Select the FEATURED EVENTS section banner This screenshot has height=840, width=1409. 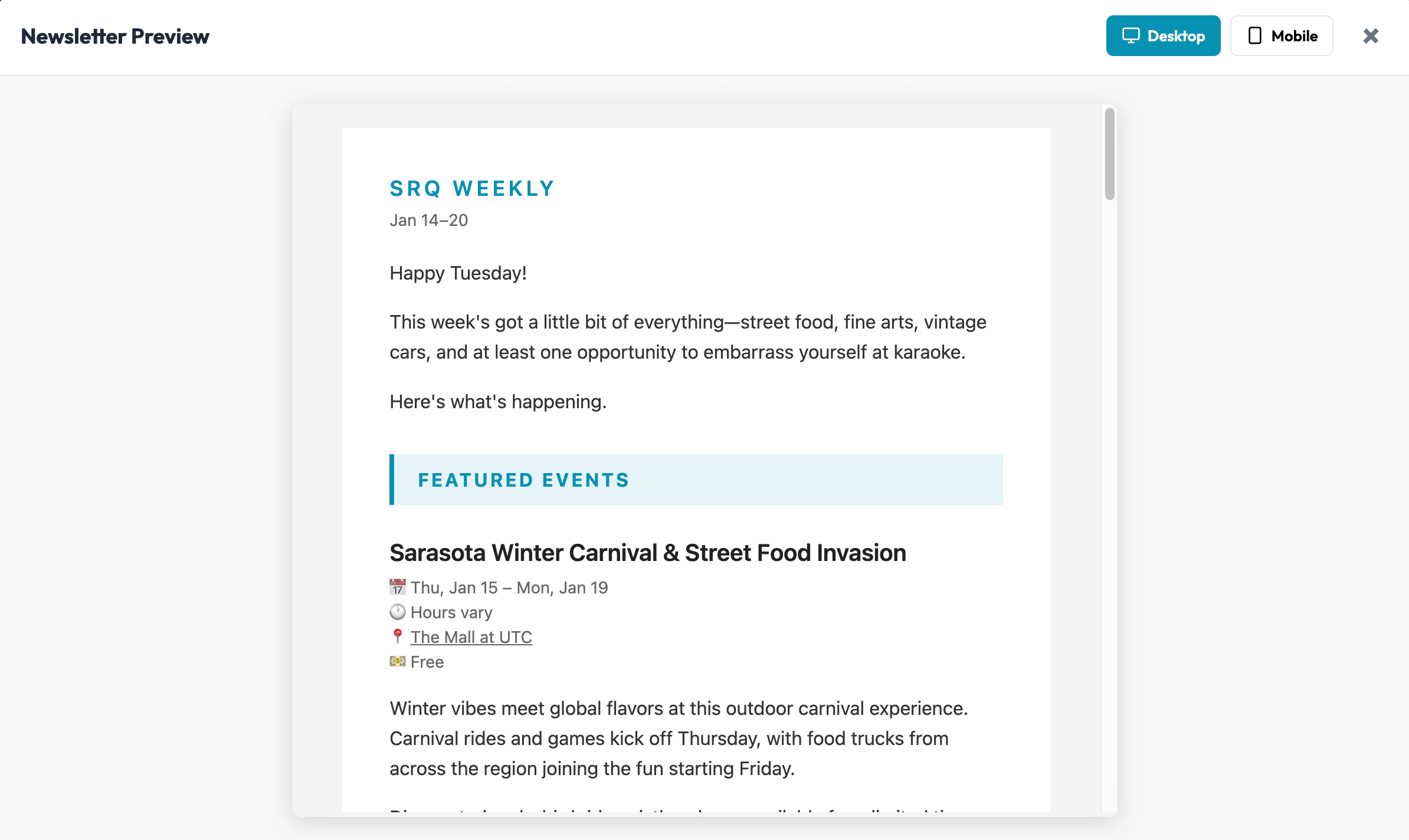pyautogui.click(x=524, y=480)
